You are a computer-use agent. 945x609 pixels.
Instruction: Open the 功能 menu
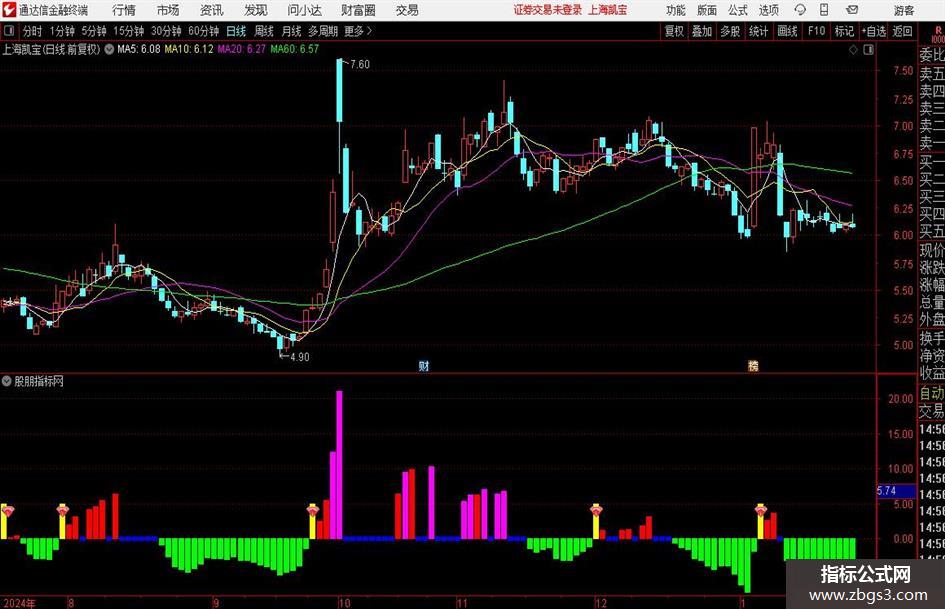(x=676, y=10)
